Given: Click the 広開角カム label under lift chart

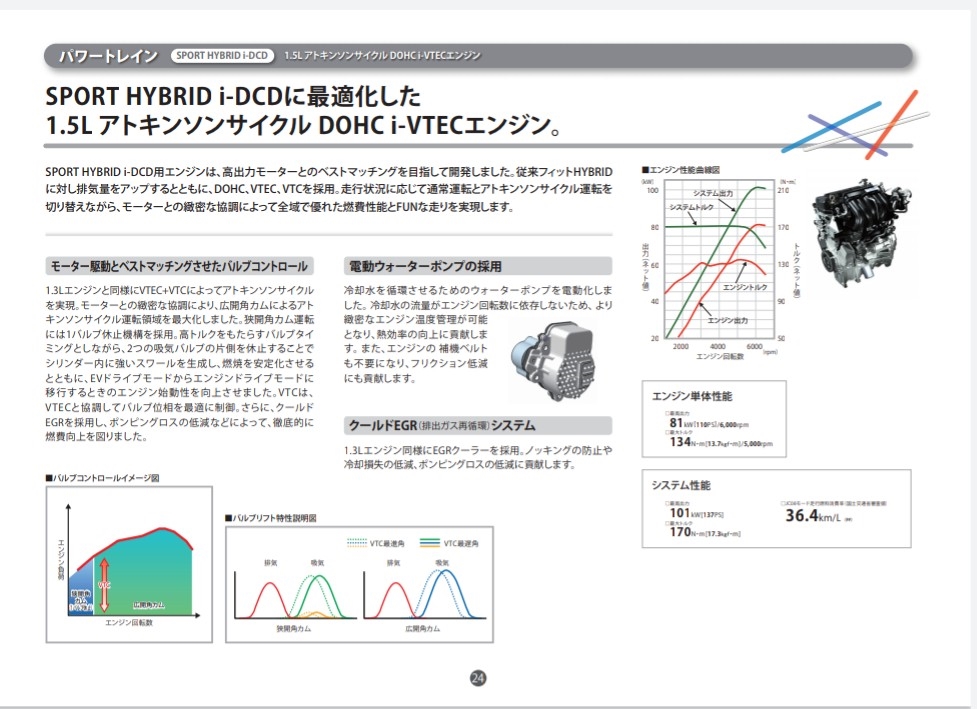Looking at the screenshot, I should pyautogui.click(x=422, y=629).
